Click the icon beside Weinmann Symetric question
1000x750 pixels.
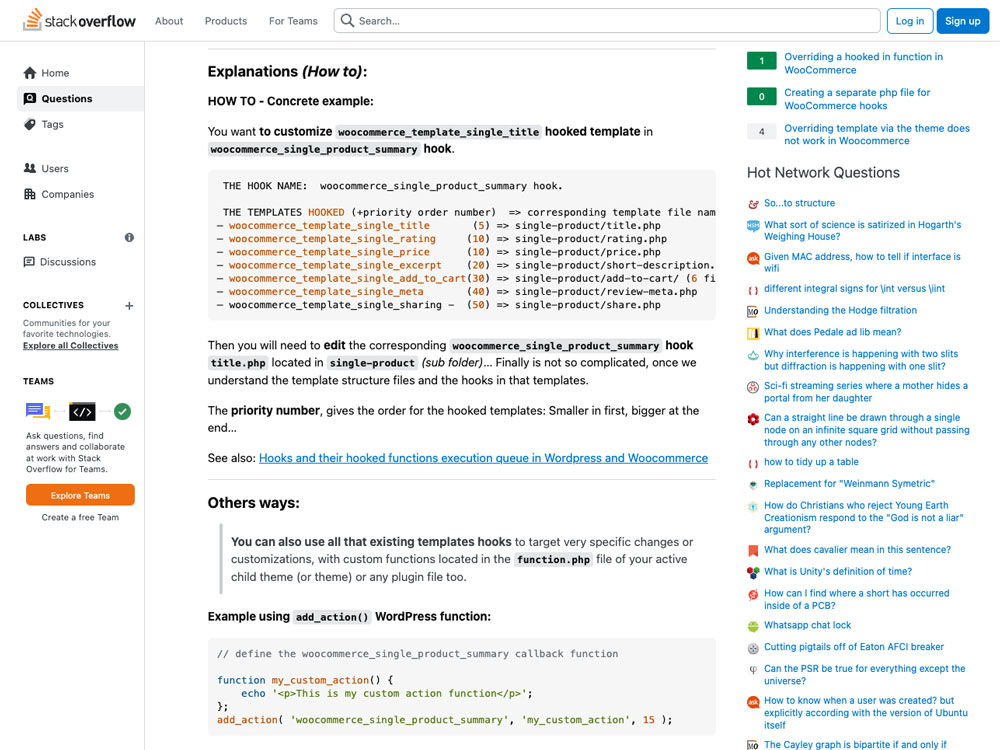(x=753, y=485)
